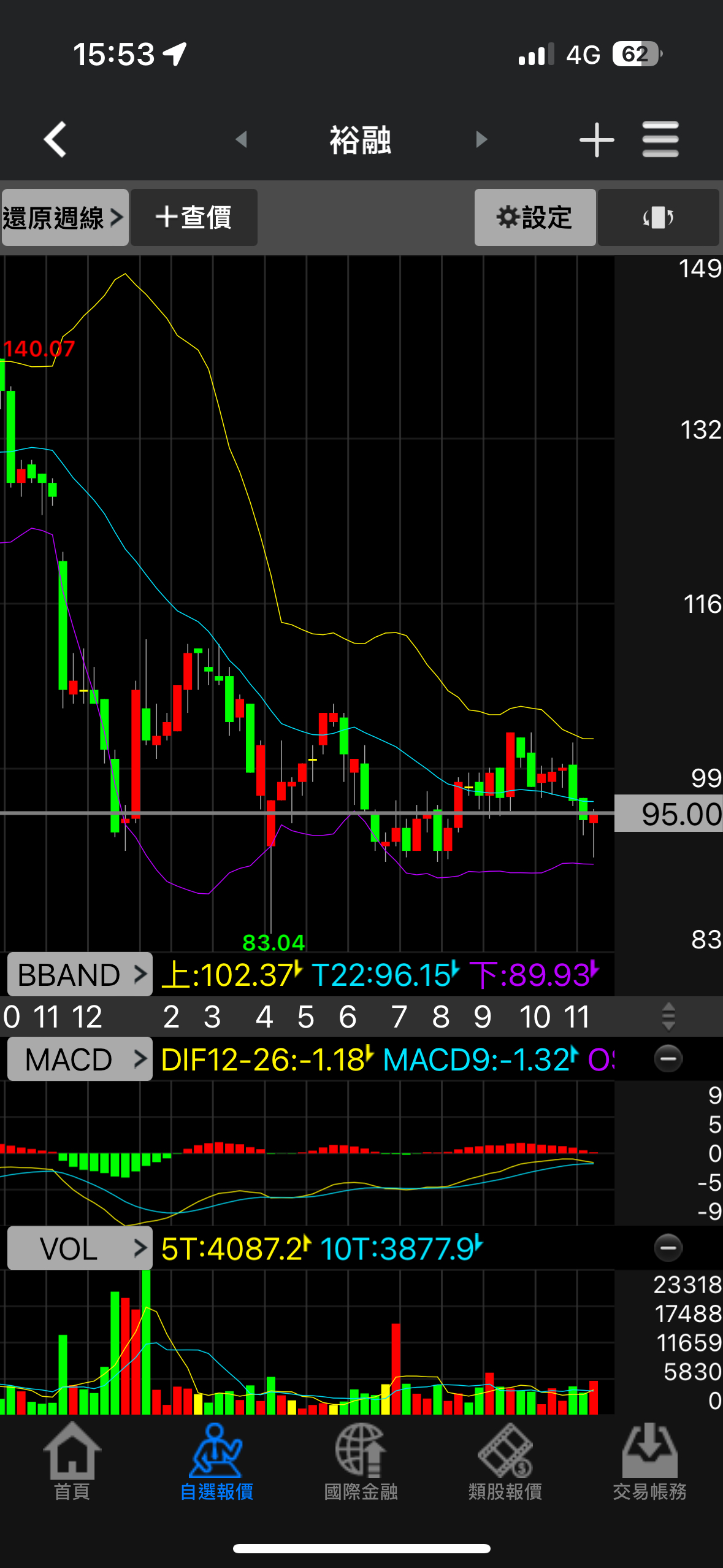Tap the tallest red volume bar mid-chart
This screenshot has height=1568, width=723.
396,1369
